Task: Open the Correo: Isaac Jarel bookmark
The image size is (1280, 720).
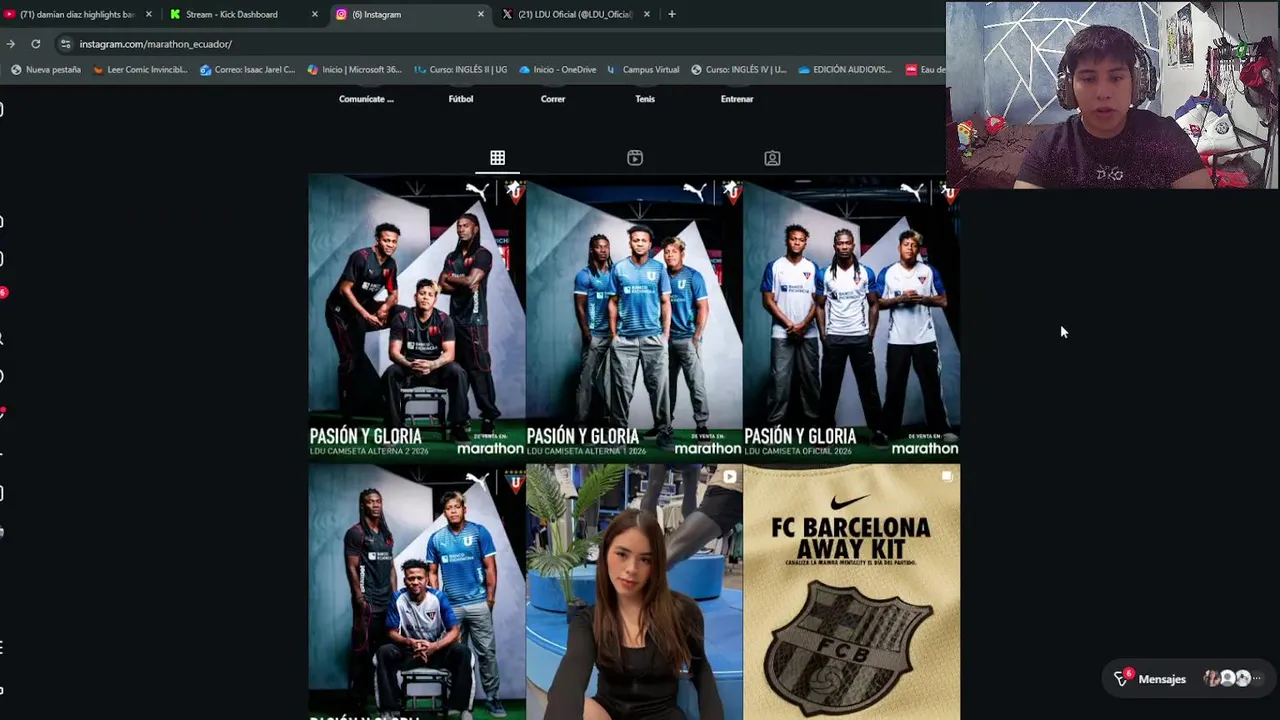Action: tap(247, 70)
